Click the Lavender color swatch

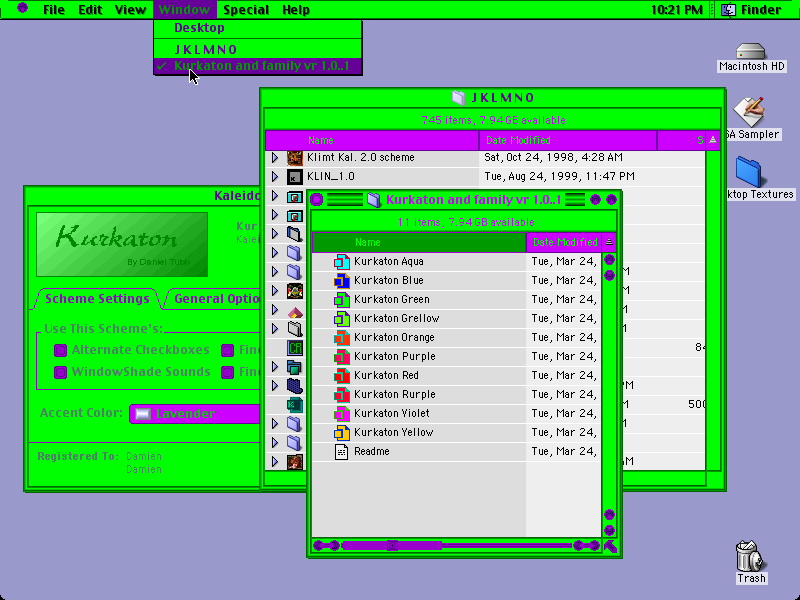tap(143, 414)
